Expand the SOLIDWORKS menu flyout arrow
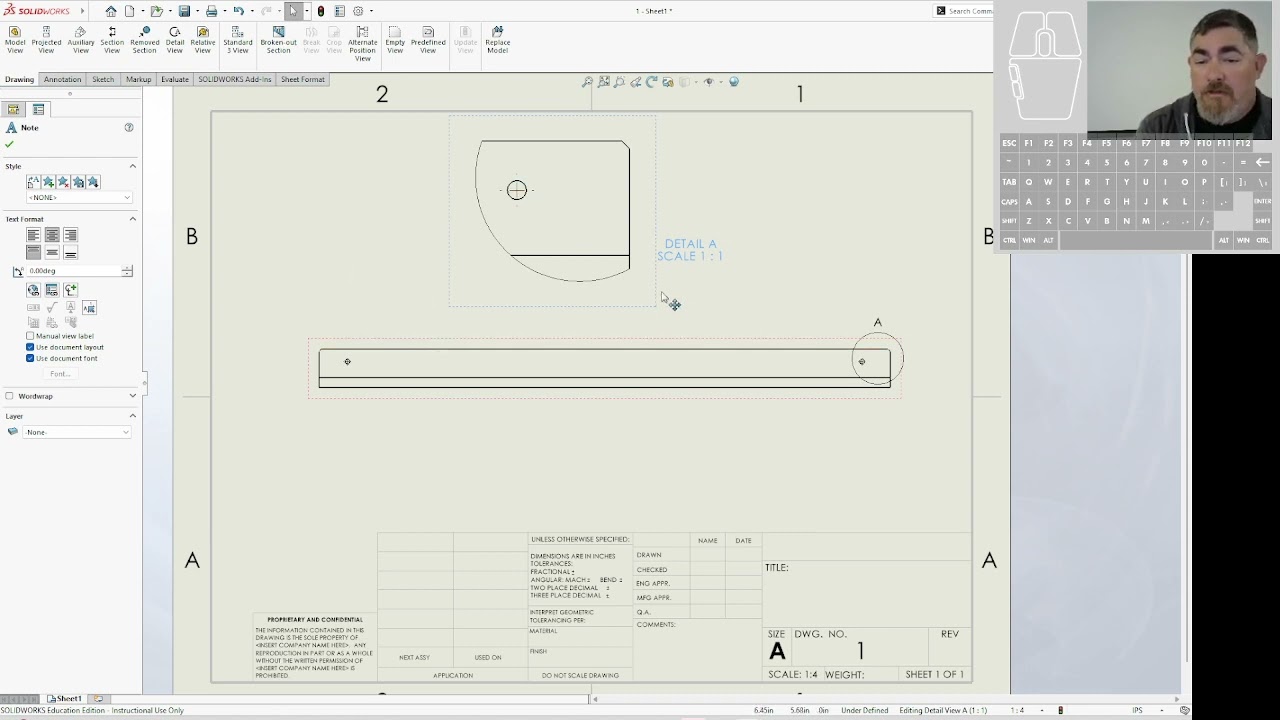Viewport: 1280px width, 720px height. pyautogui.click(x=82, y=11)
